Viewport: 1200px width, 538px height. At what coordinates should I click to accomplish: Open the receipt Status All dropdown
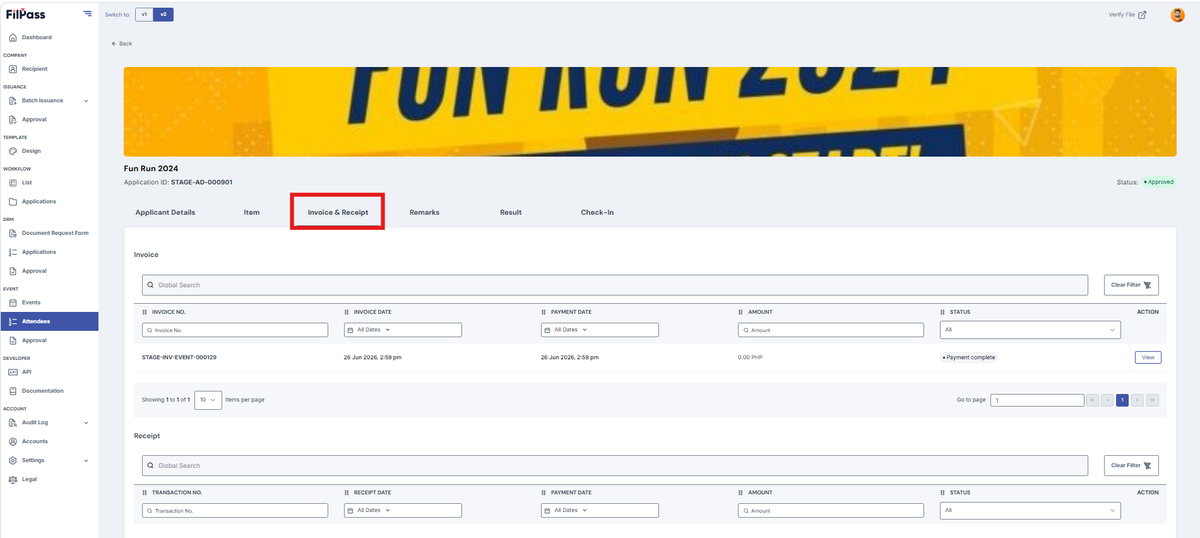[x=1030, y=510]
